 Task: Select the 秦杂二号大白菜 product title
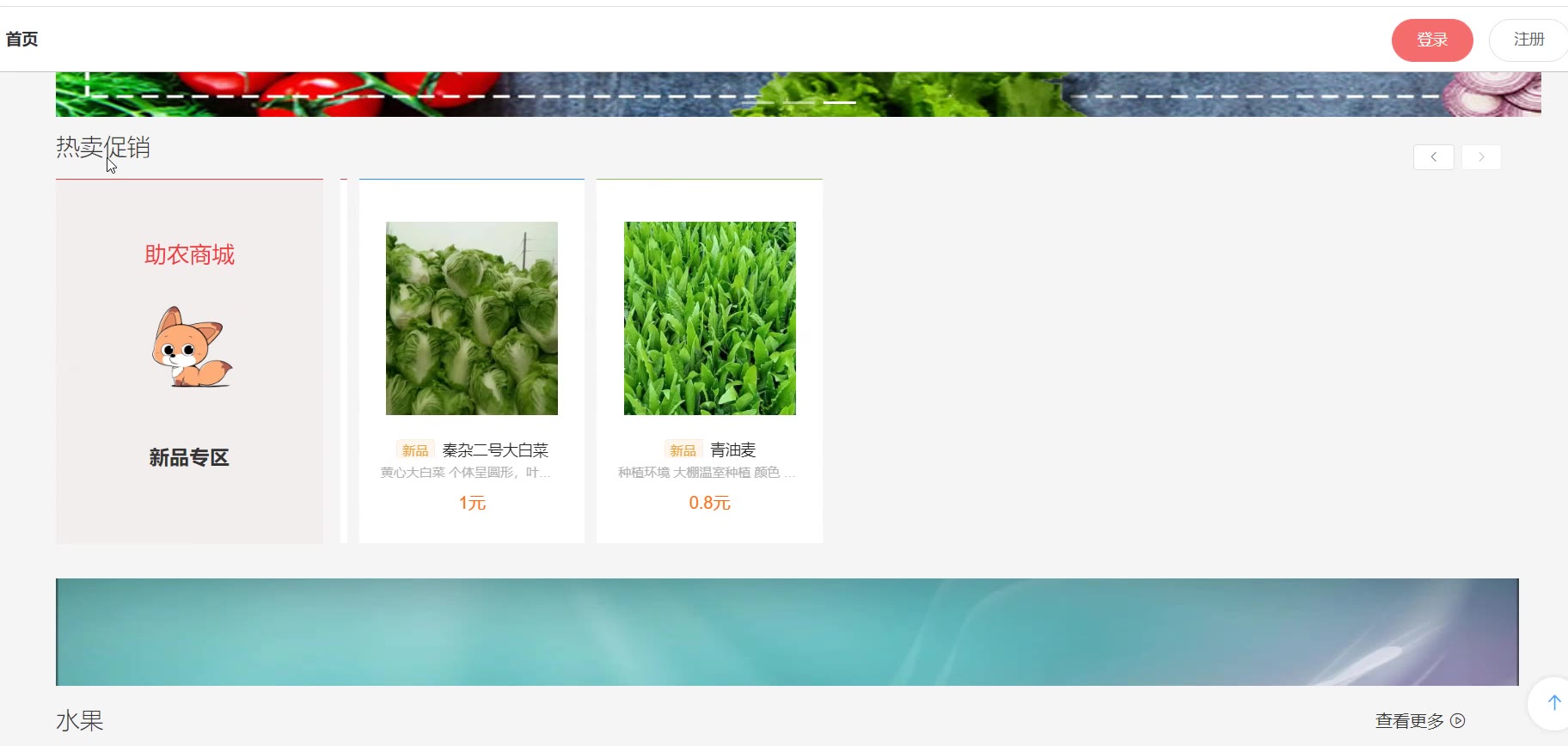tap(495, 449)
